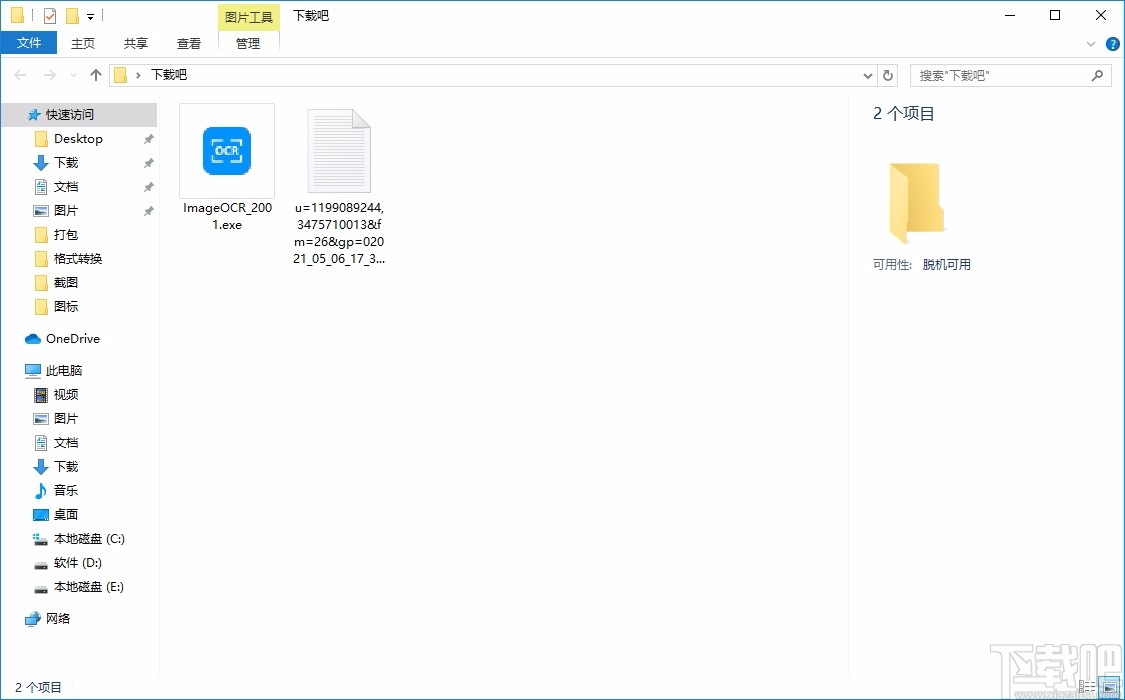Click inside the 搜索"下载吧" search box
1125x700 pixels.
click(x=1000, y=74)
